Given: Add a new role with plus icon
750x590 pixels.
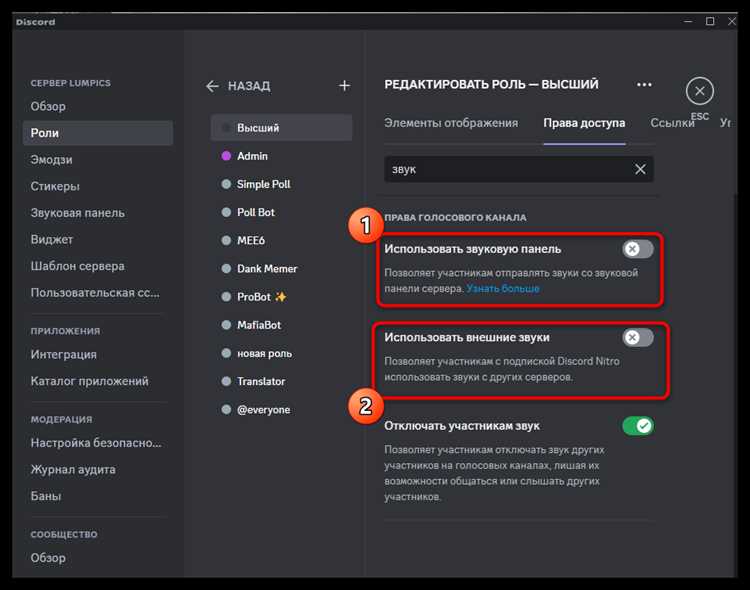Looking at the screenshot, I should click(x=344, y=86).
